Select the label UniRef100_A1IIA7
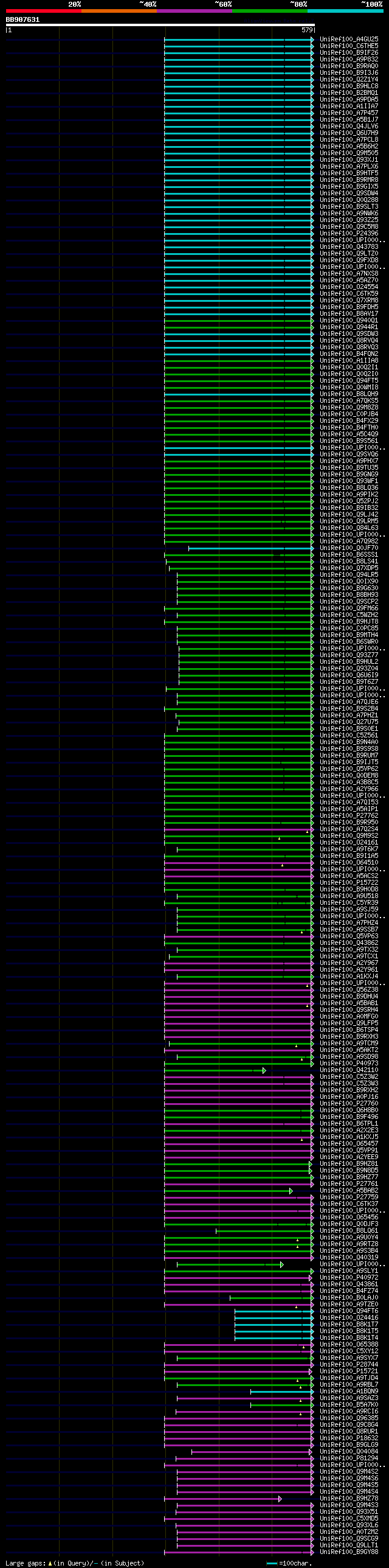The height and width of the screenshot is (1568, 389). pyautogui.click(x=349, y=106)
